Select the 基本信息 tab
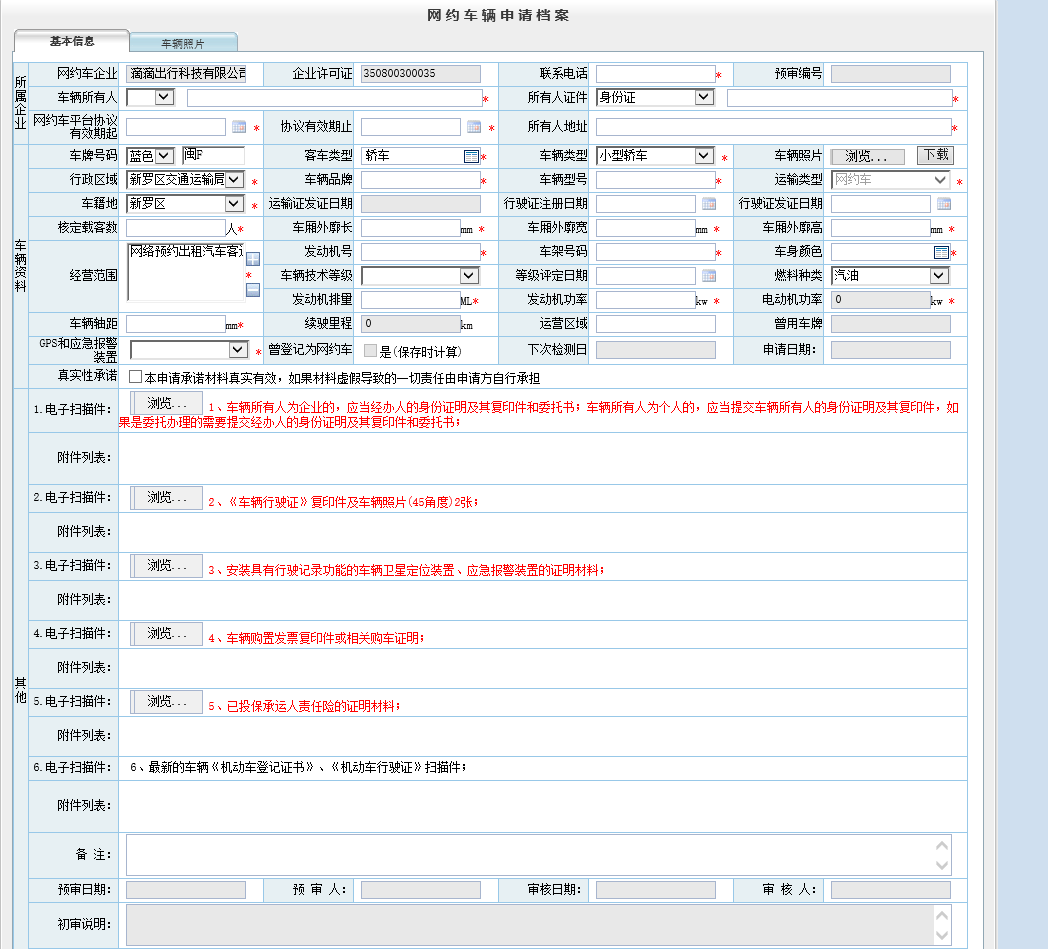Screen dimensions: 1048x949 pos(72,42)
